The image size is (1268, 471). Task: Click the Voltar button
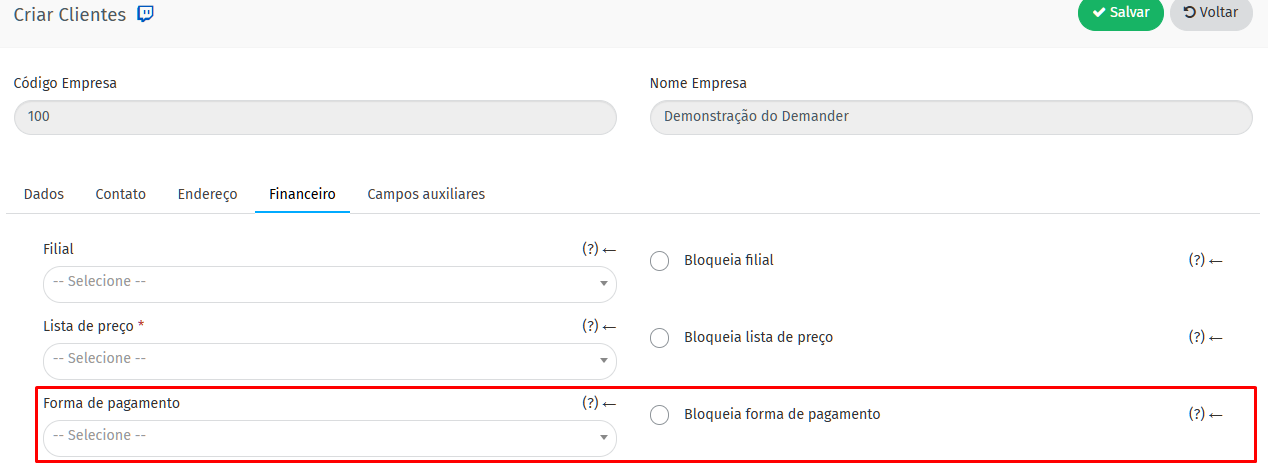pos(1211,13)
